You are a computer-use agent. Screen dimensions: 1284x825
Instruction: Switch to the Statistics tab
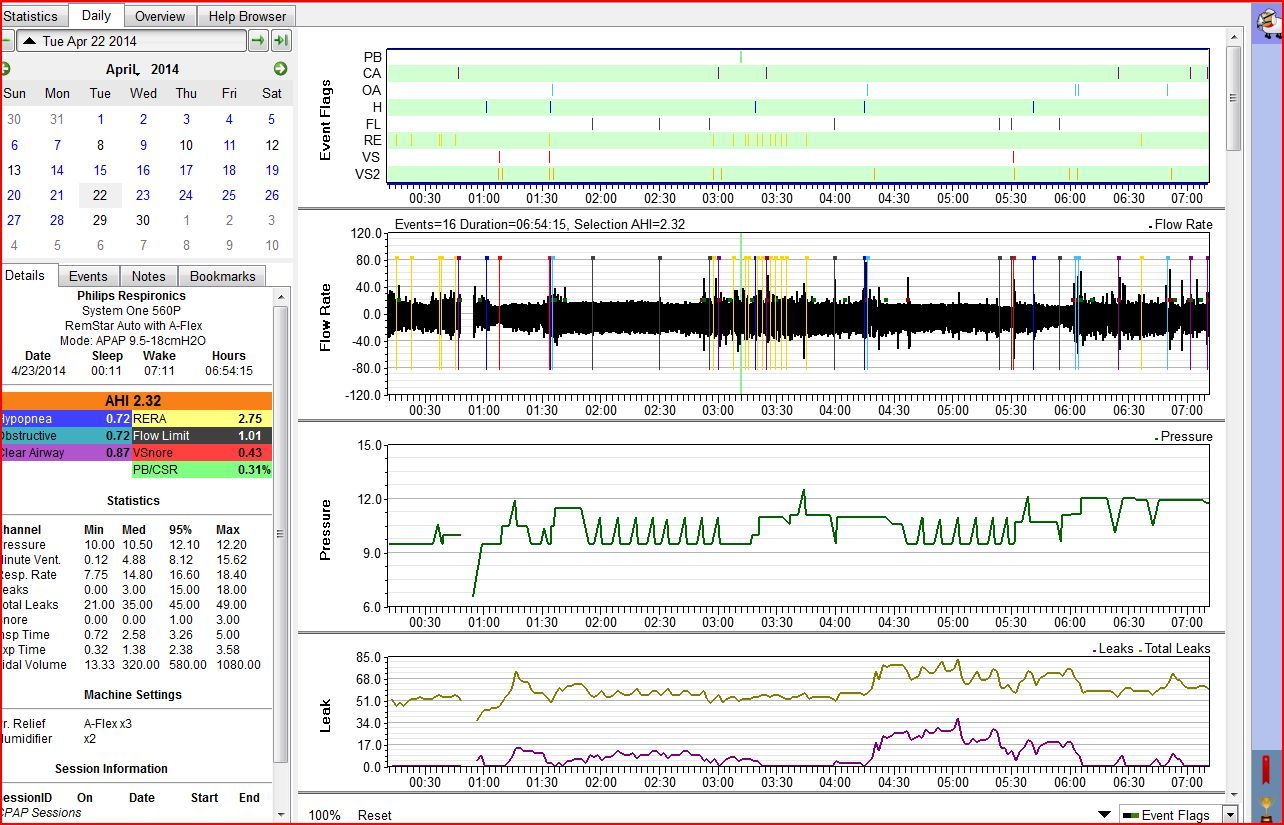click(x=32, y=16)
